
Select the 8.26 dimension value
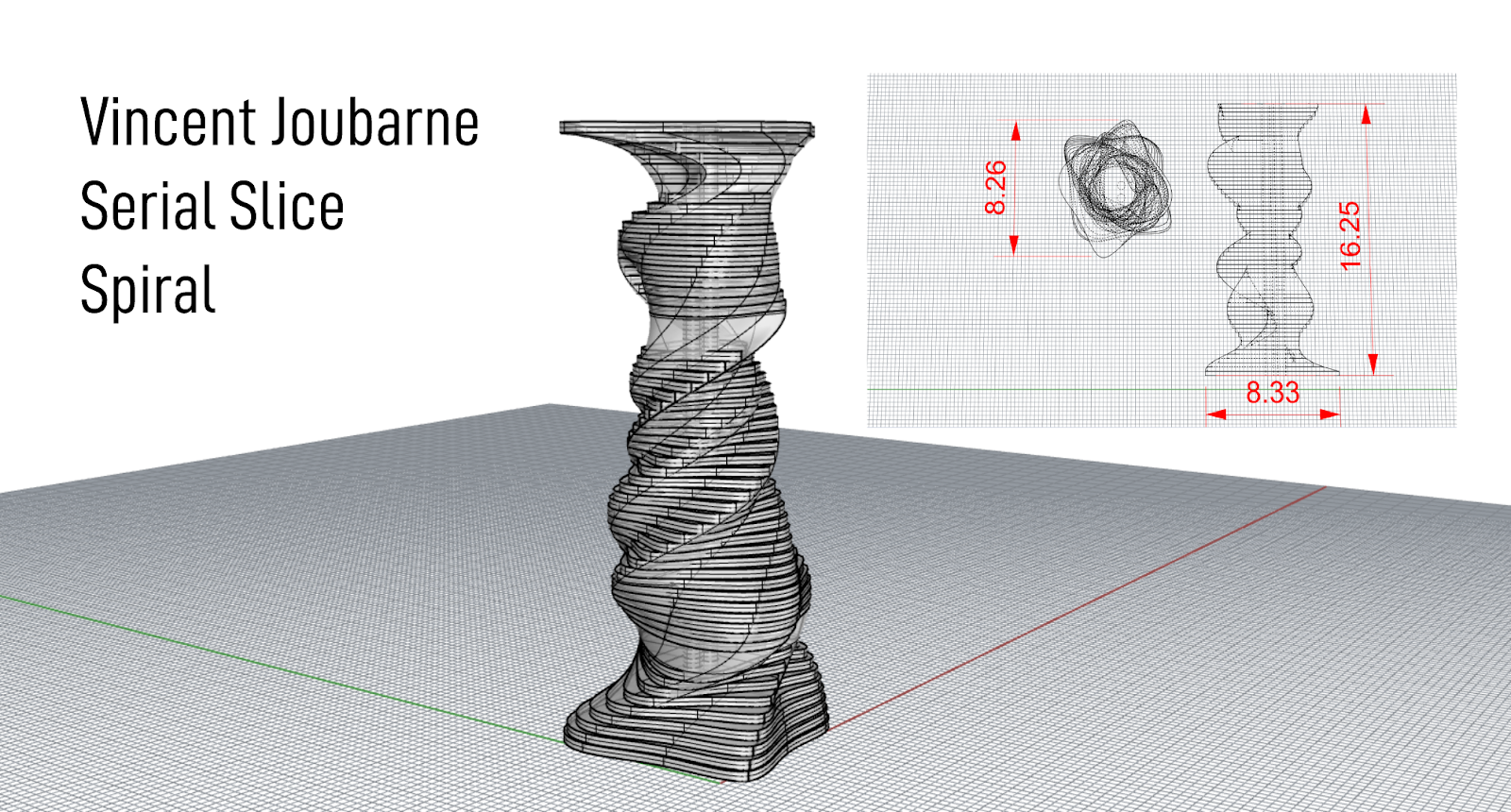(x=995, y=187)
